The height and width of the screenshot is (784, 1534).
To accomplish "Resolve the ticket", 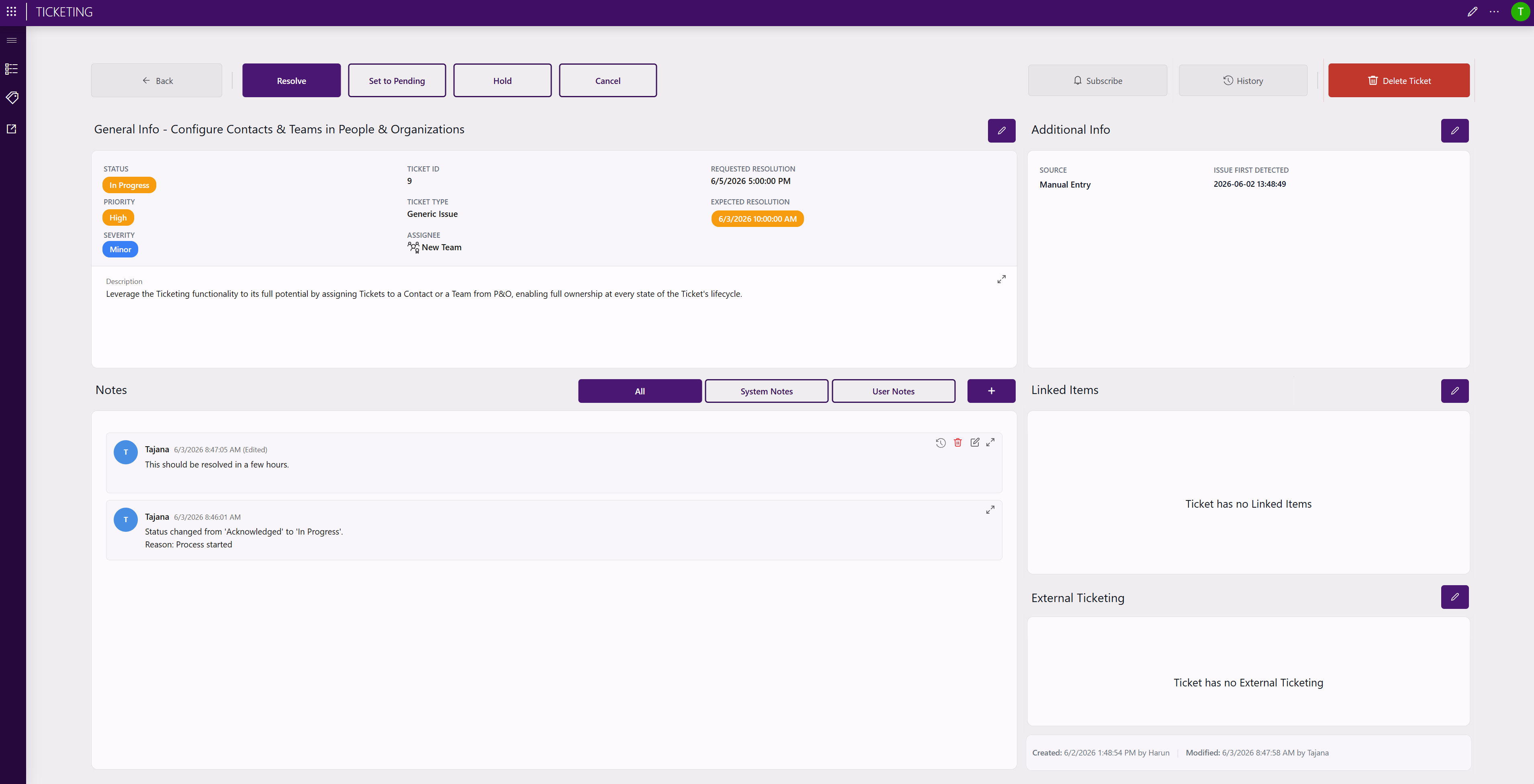I will coord(292,80).
